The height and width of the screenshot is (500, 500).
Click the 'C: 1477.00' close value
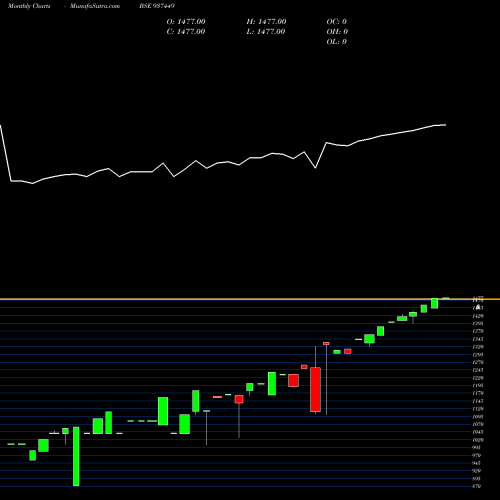point(186,32)
